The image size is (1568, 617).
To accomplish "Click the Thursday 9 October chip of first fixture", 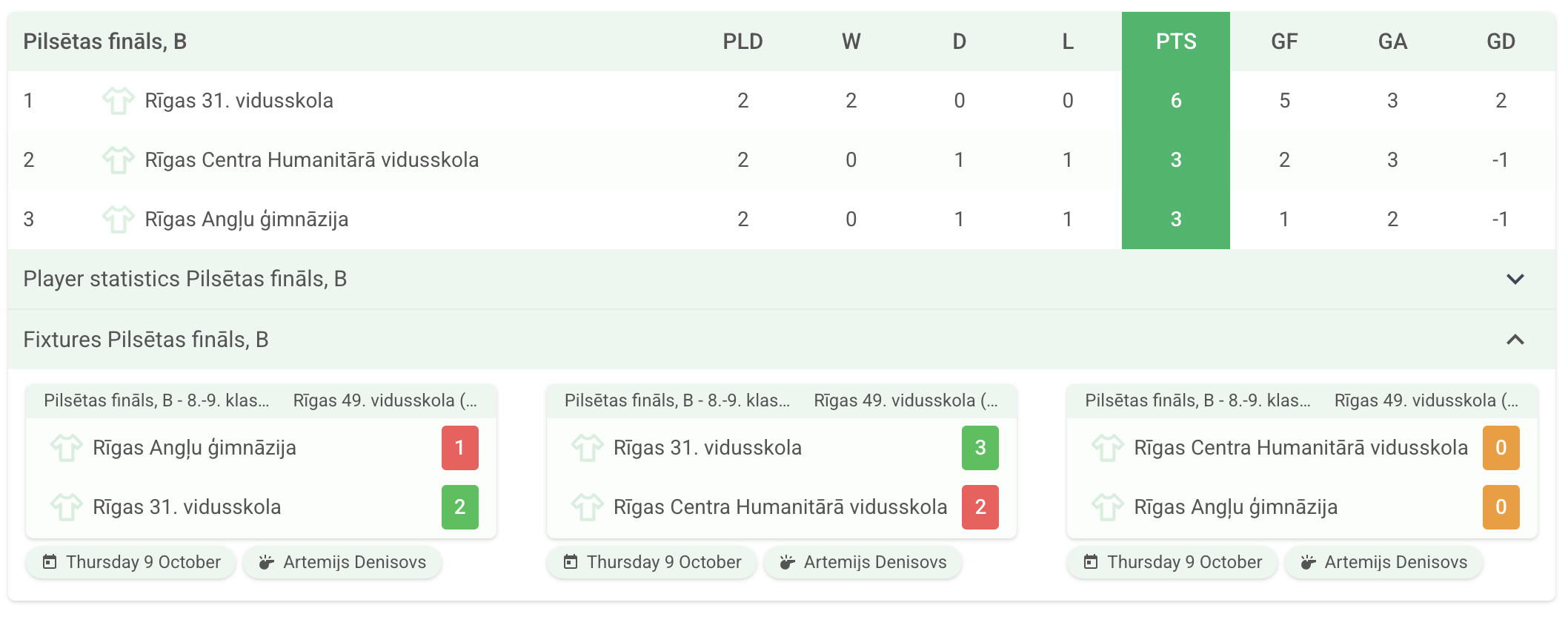I will pyautogui.click(x=131, y=562).
